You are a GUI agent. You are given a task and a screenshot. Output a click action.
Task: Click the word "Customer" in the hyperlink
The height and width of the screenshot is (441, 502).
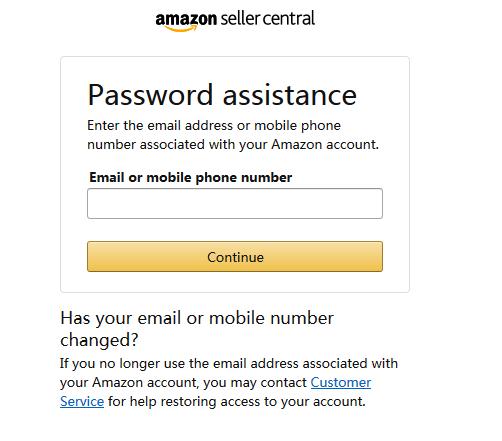click(341, 382)
